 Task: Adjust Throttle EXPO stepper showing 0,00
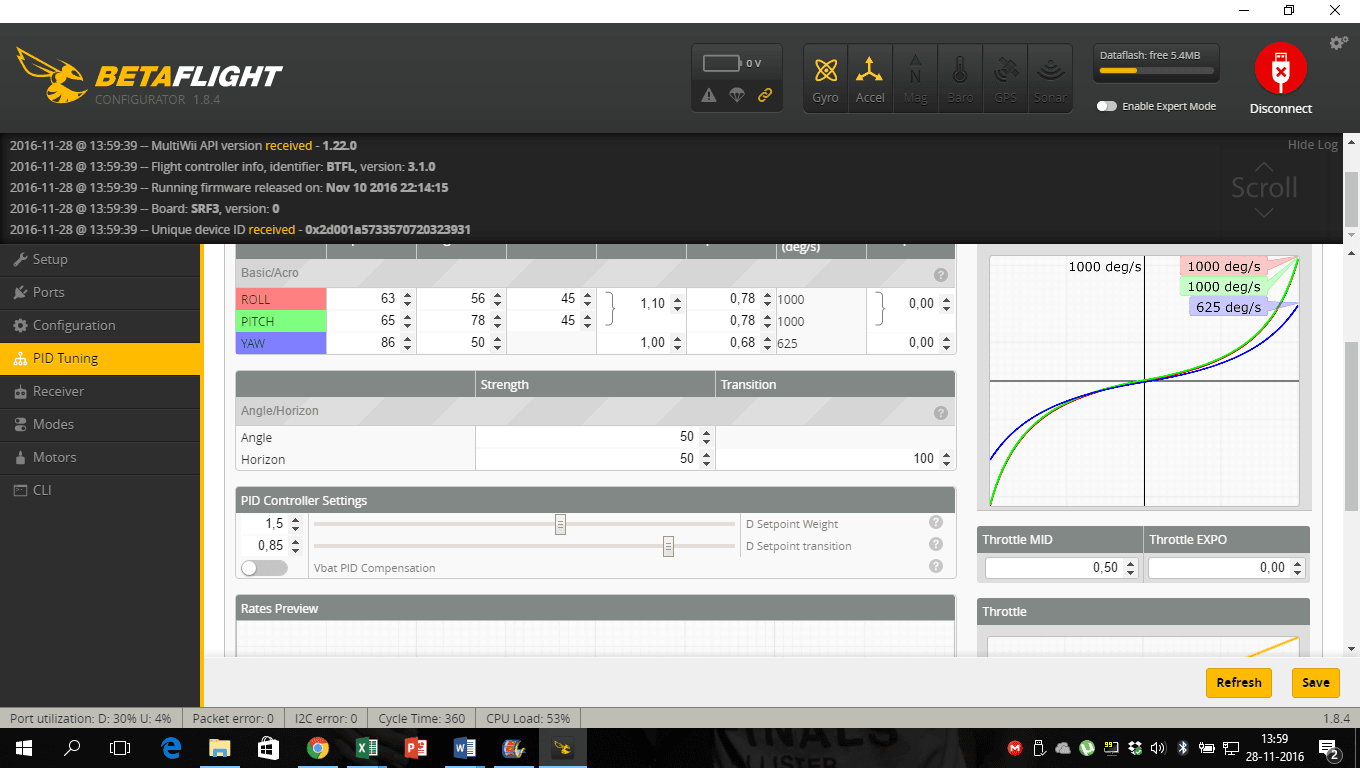(1298, 568)
